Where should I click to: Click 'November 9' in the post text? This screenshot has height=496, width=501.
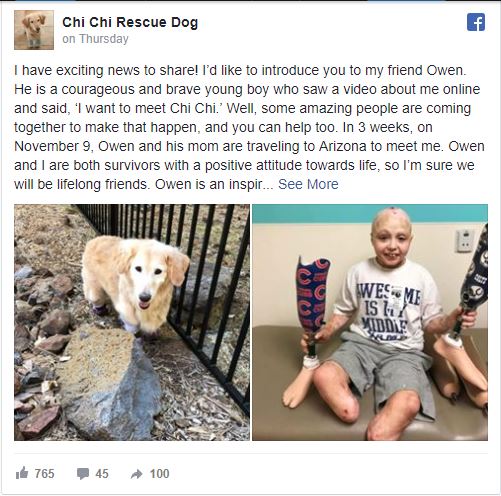53,146
